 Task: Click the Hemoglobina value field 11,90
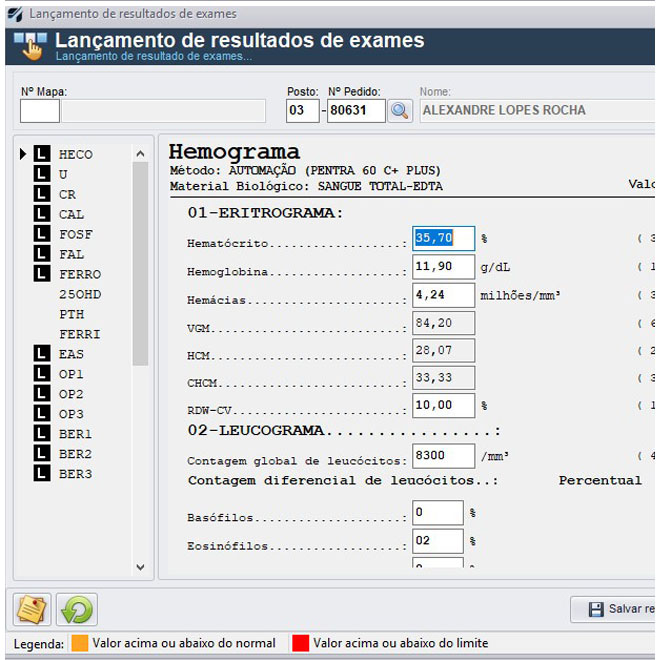[x=444, y=266]
